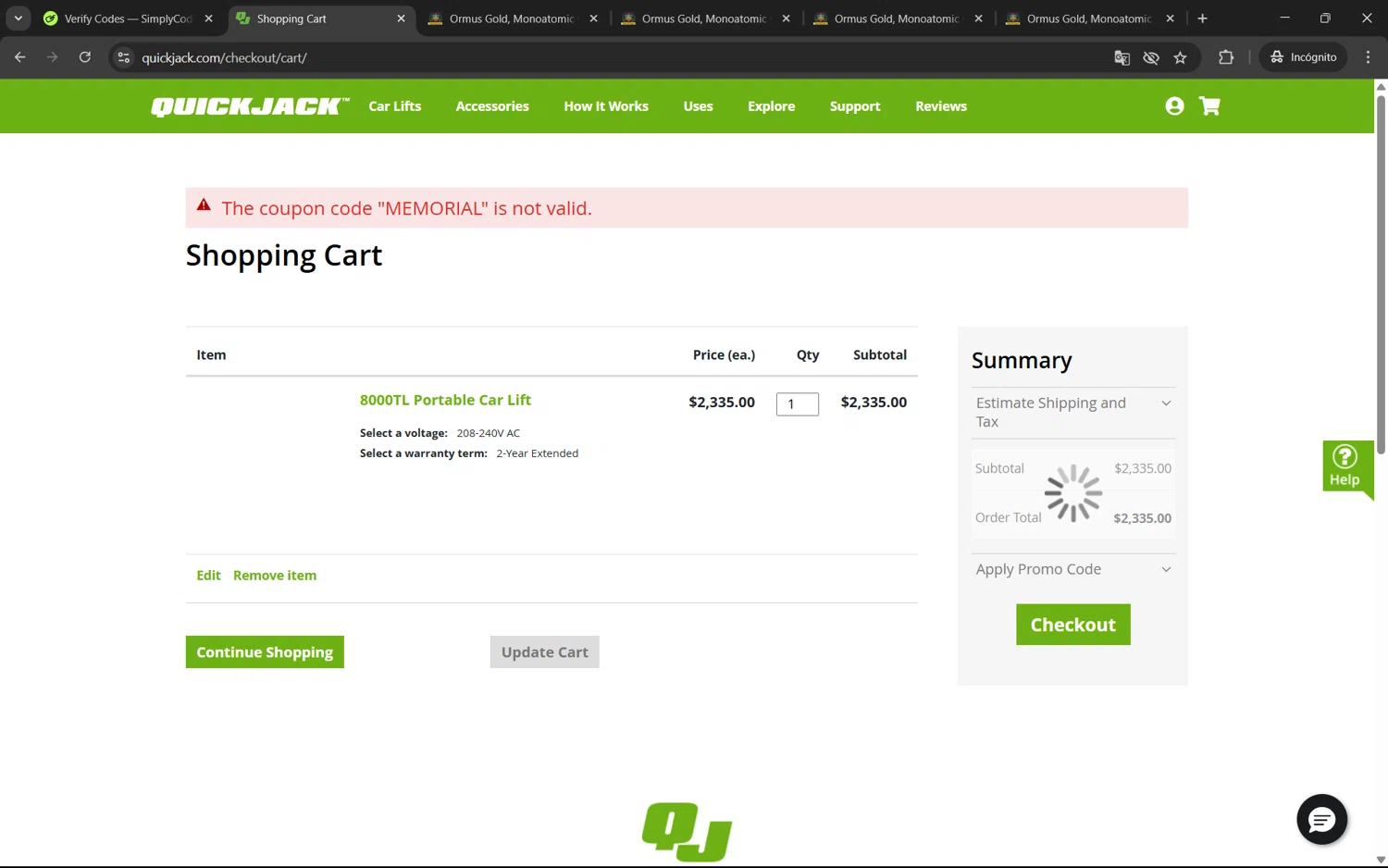Open 8000TL Portable Car Lift product link
The height and width of the screenshot is (868, 1388).
[x=445, y=400]
